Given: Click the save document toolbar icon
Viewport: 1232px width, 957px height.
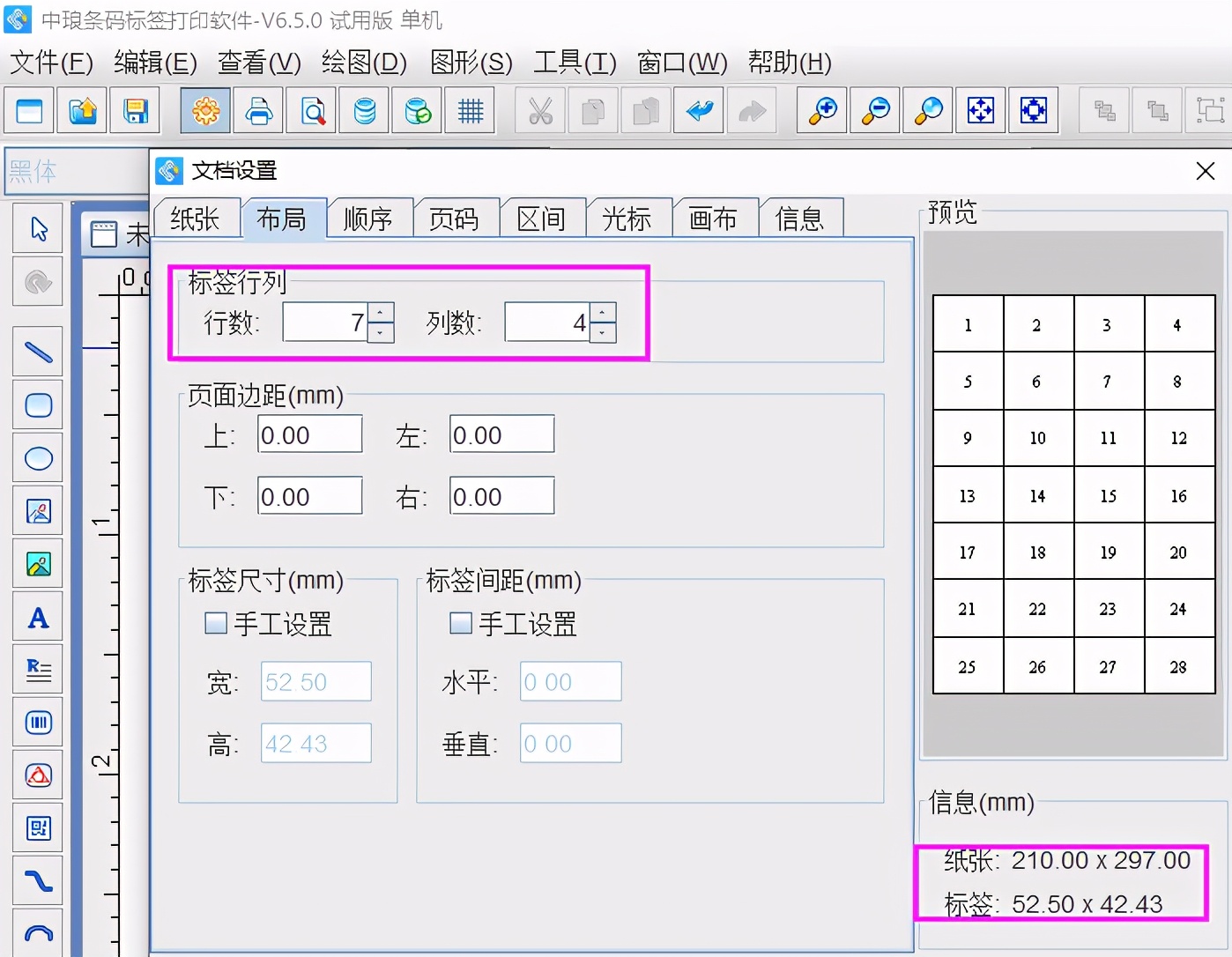Looking at the screenshot, I should click(135, 111).
